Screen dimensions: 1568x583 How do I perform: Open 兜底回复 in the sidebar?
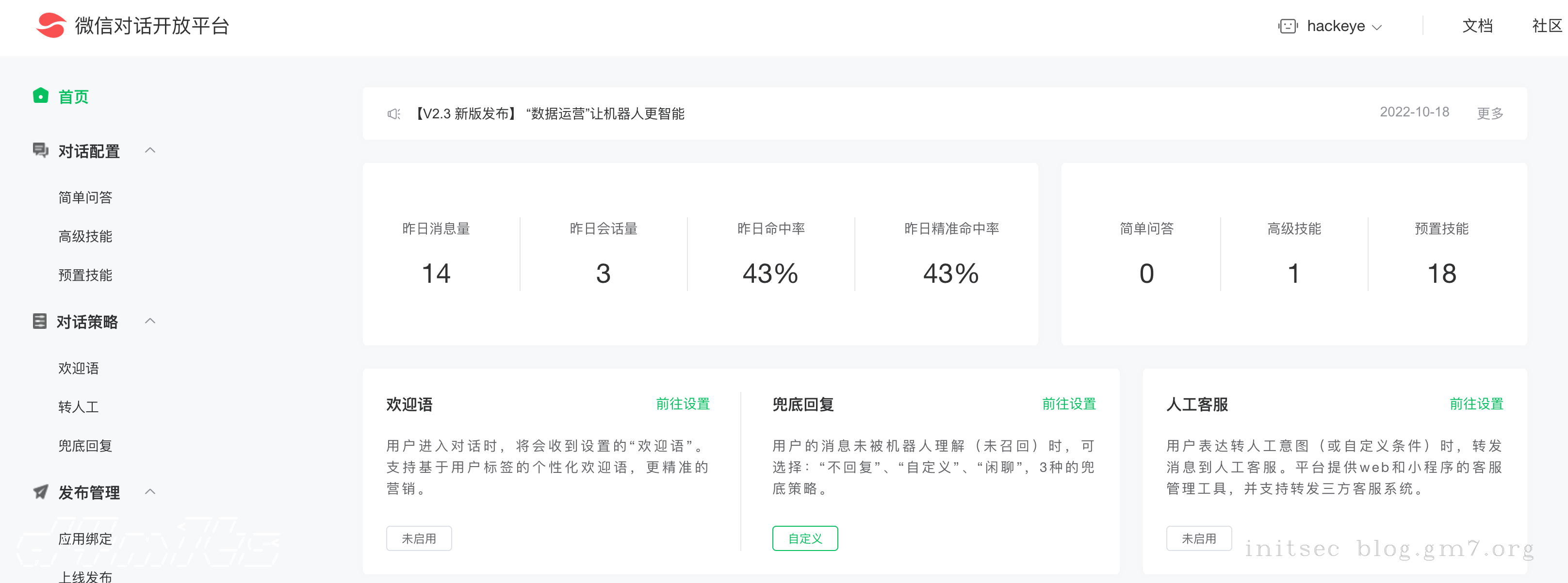coord(85,446)
